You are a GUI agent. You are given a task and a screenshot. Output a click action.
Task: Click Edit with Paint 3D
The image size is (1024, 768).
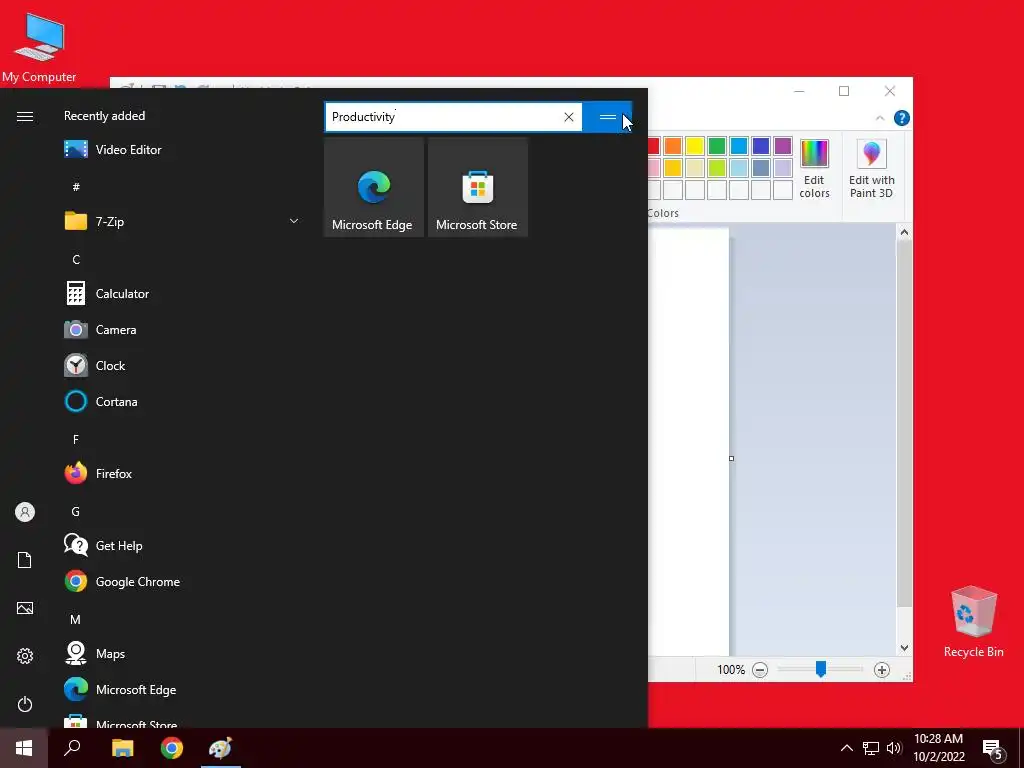click(872, 168)
